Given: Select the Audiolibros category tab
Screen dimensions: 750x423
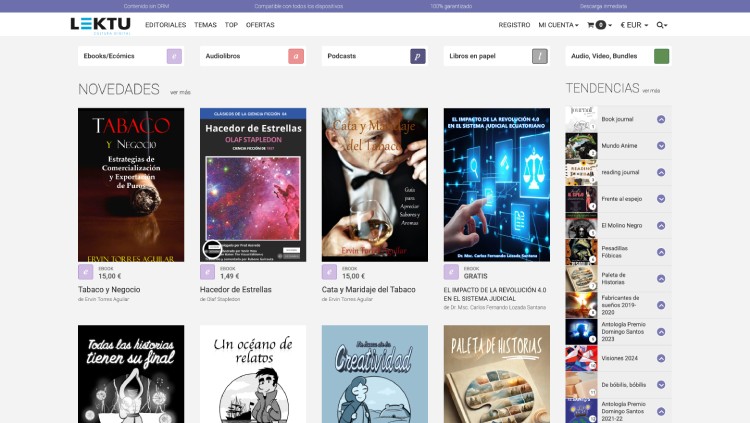Looking at the screenshot, I should tap(253, 56).
